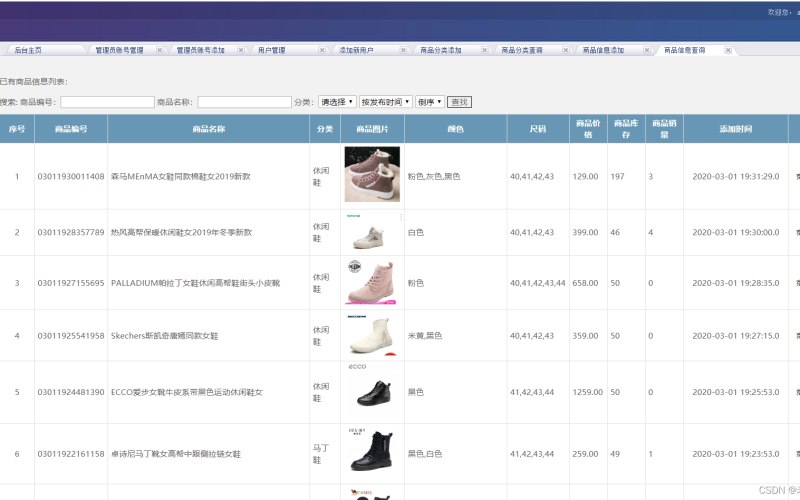The height and width of the screenshot is (500, 800).
Task: Click product number 03011925541958
Action: click(x=71, y=336)
